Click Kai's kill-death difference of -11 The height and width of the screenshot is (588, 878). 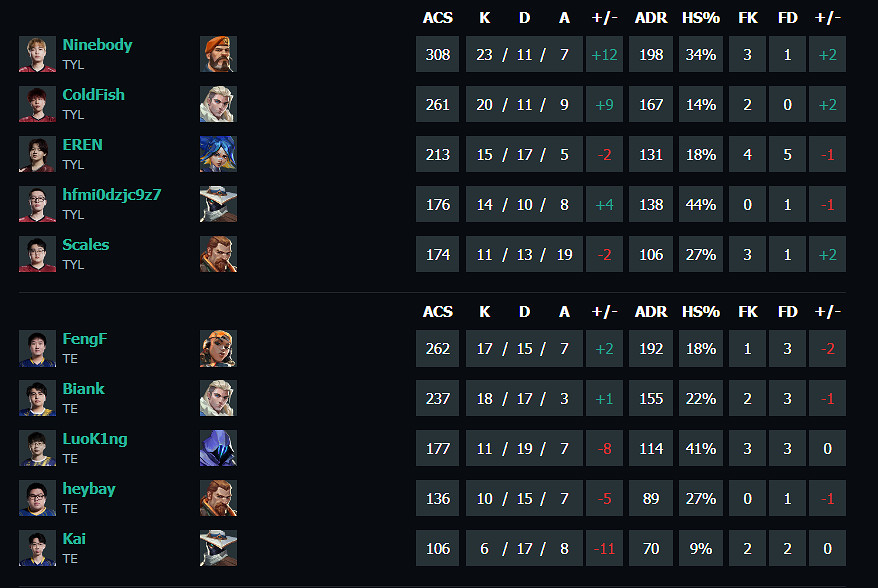pos(604,548)
